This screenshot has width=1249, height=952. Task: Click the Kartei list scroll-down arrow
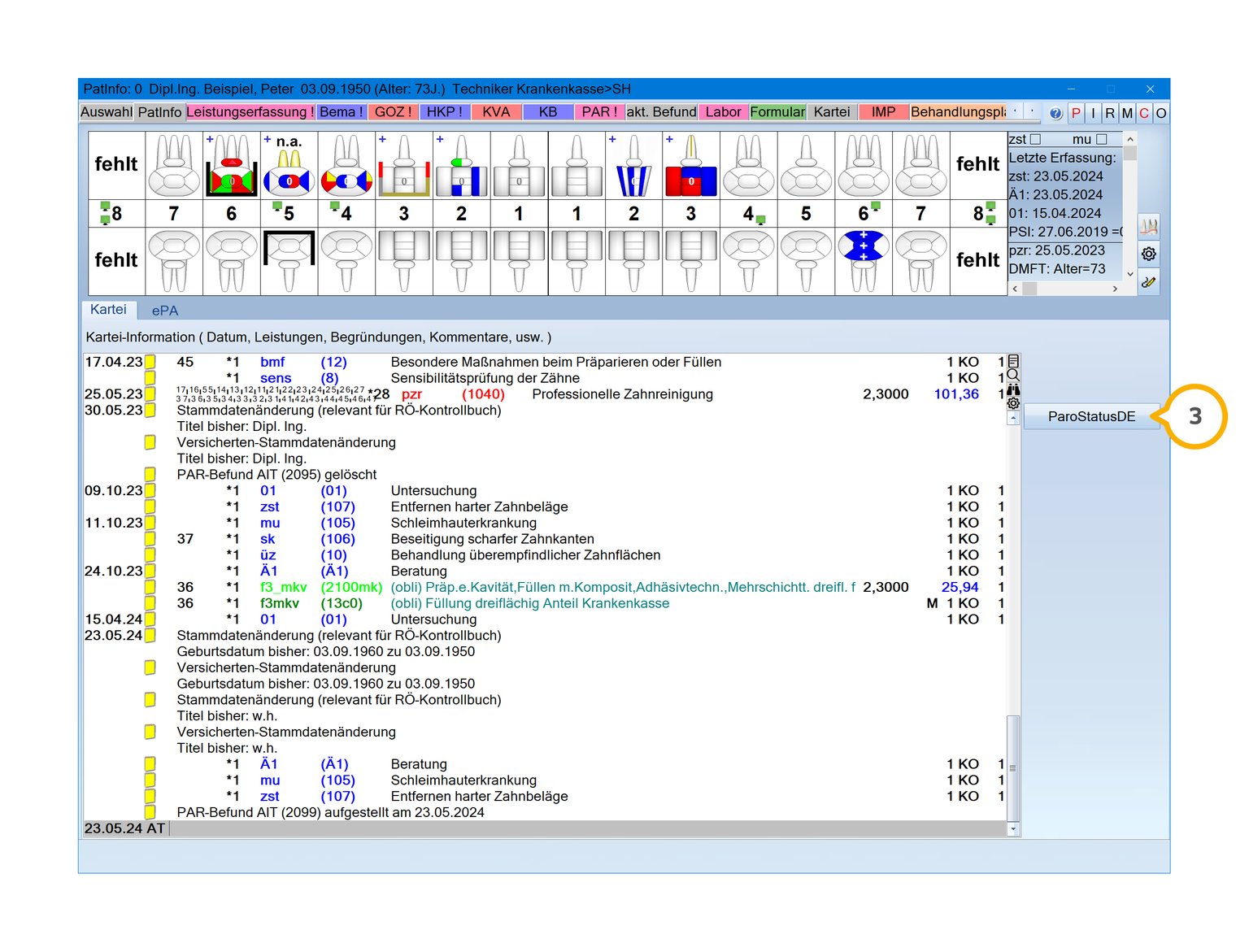click(x=1012, y=828)
